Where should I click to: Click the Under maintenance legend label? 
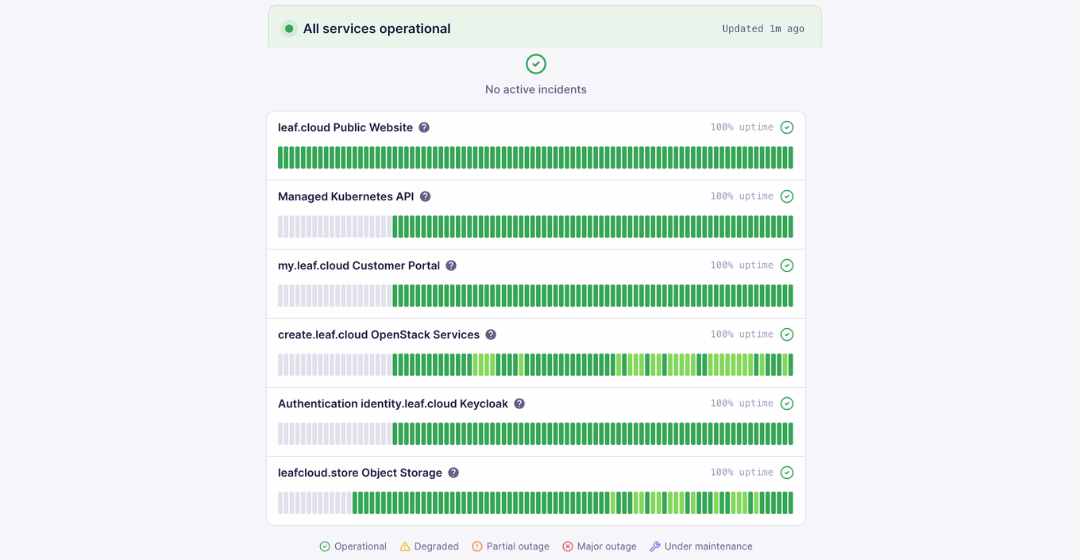(x=709, y=546)
